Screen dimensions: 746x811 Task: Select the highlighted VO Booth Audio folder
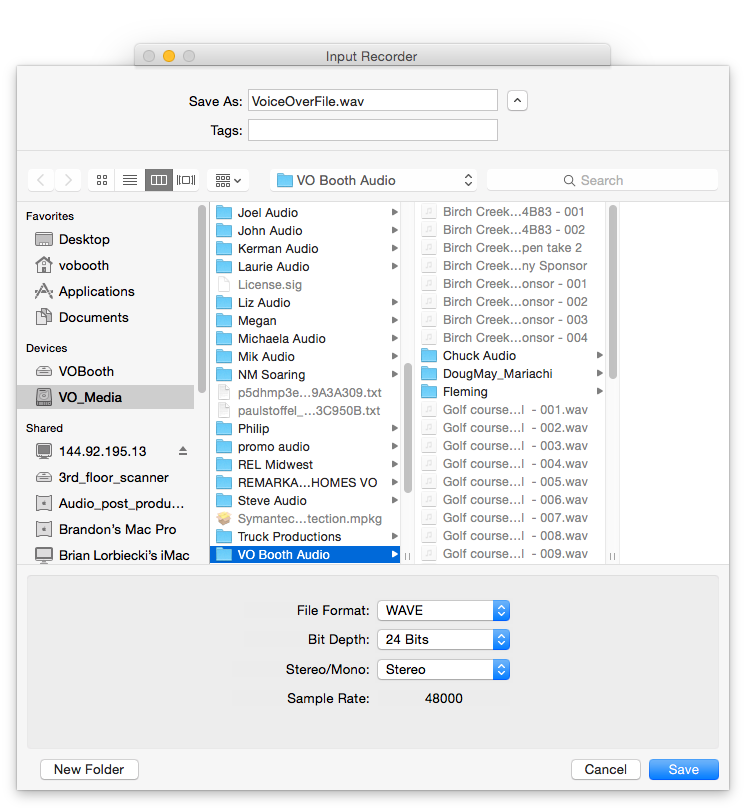click(305, 554)
